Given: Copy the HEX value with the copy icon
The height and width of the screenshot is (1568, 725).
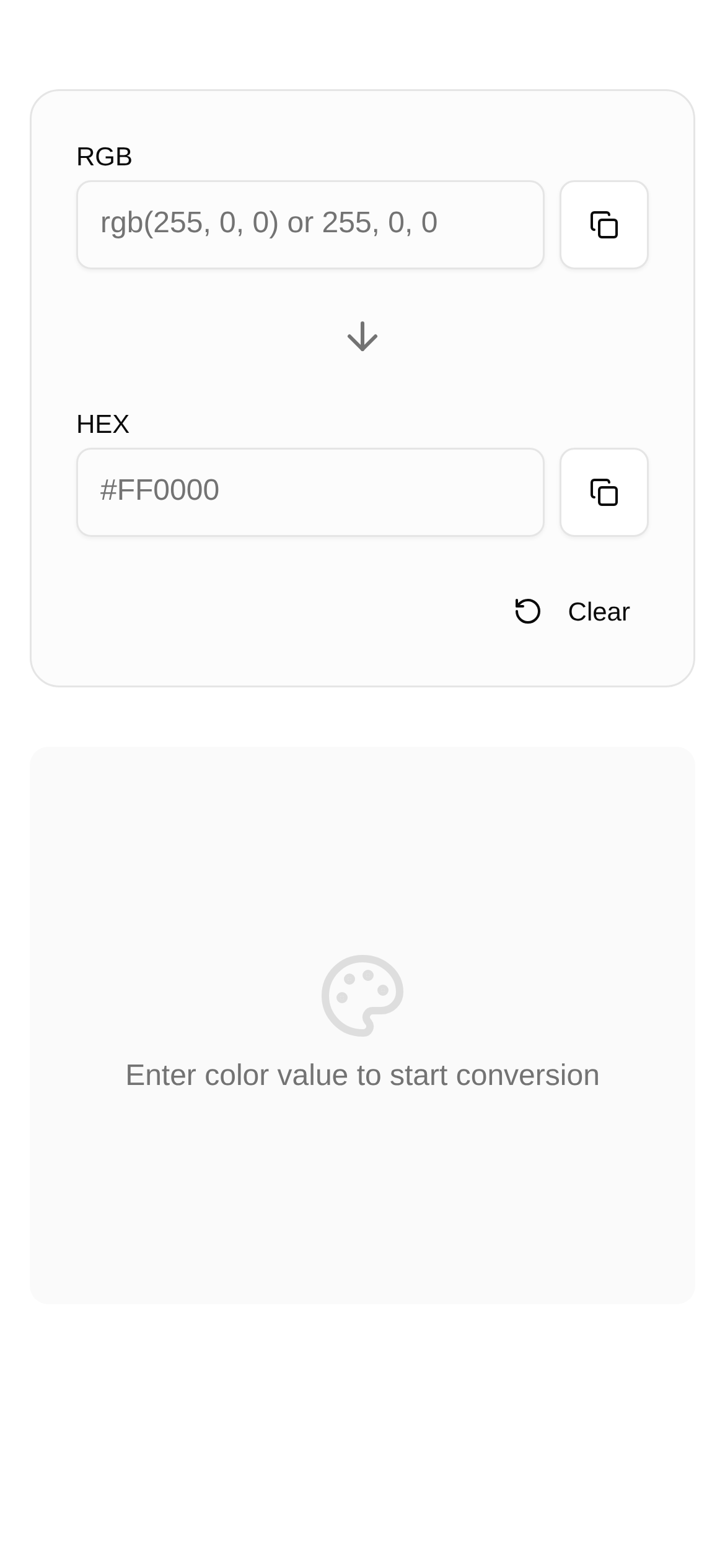Looking at the screenshot, I should (604, 492).
